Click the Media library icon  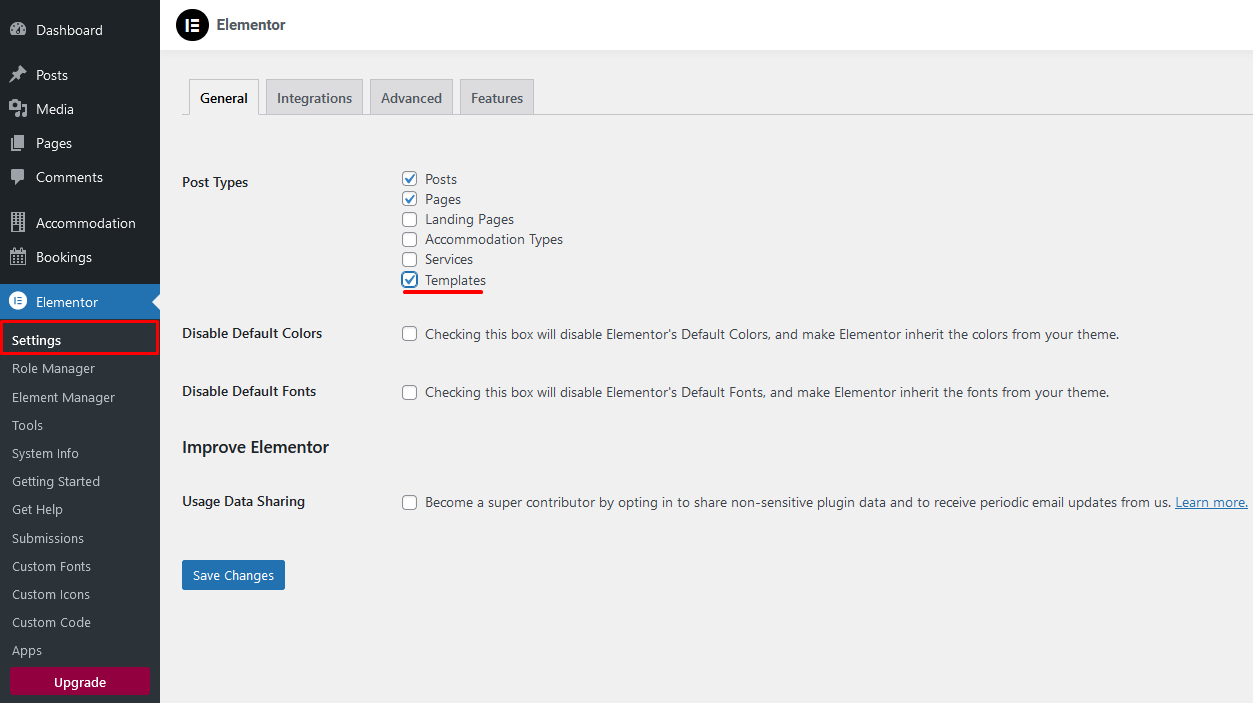point(18,109)
